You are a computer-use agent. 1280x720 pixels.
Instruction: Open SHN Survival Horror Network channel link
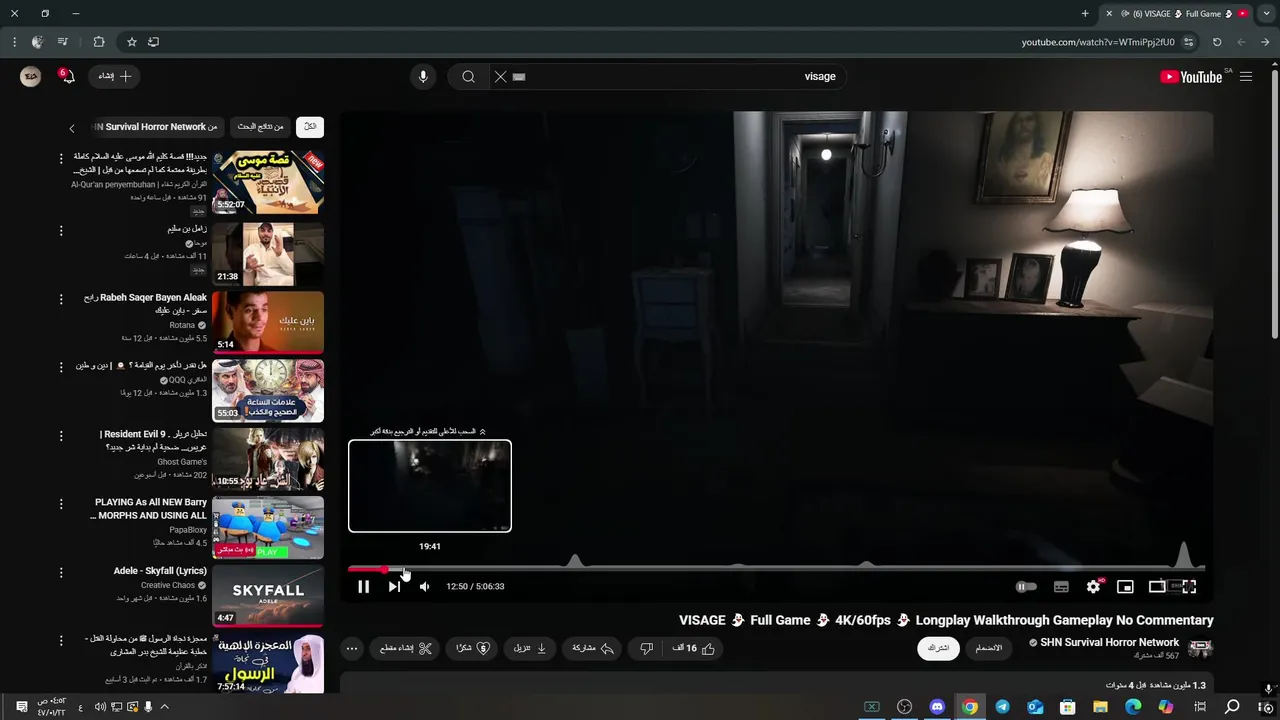[x=1110, y=642]
